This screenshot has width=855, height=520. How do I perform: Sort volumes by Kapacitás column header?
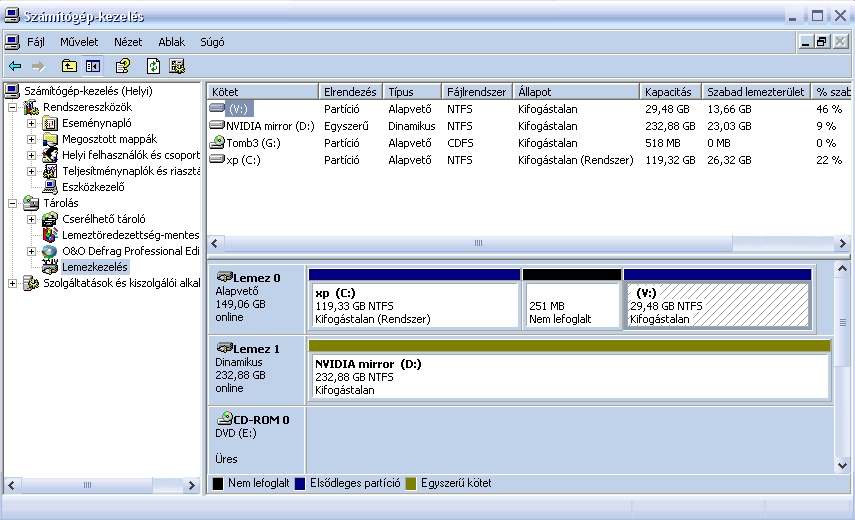click(x=669, y=92)
